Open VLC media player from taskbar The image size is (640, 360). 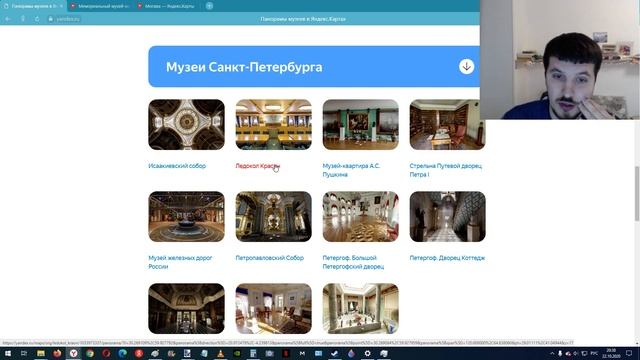point(220,353)
